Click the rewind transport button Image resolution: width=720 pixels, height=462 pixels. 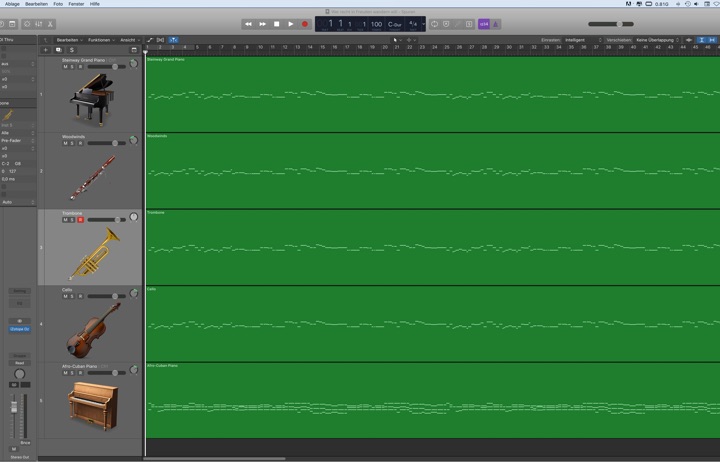[x=248, y=24]
